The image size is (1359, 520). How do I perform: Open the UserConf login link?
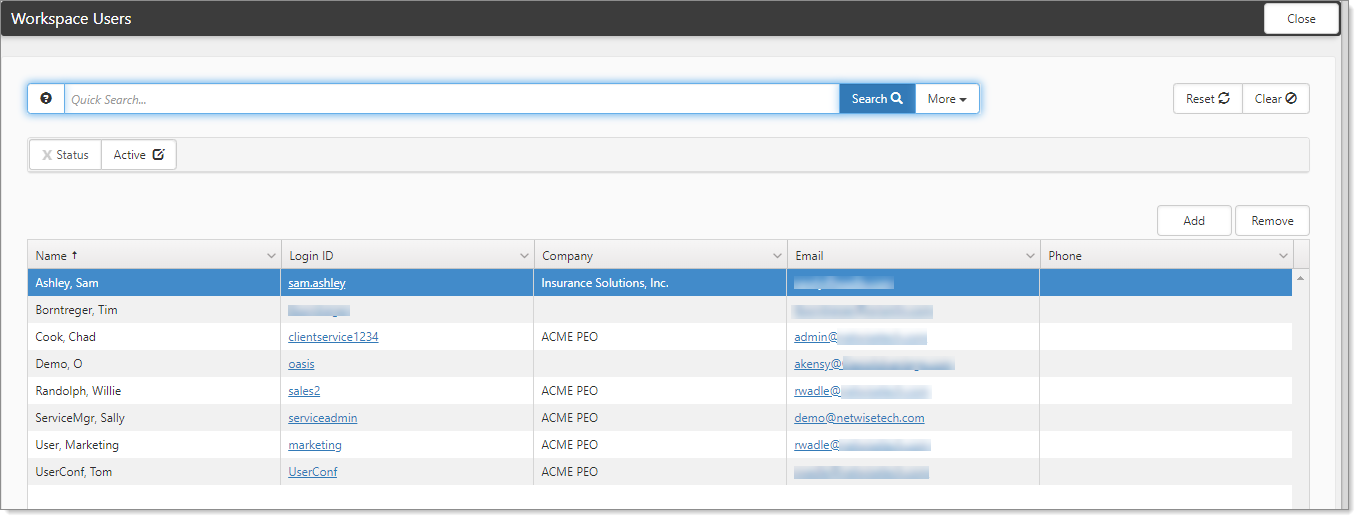pyautogui.click(x=313, y=472)
